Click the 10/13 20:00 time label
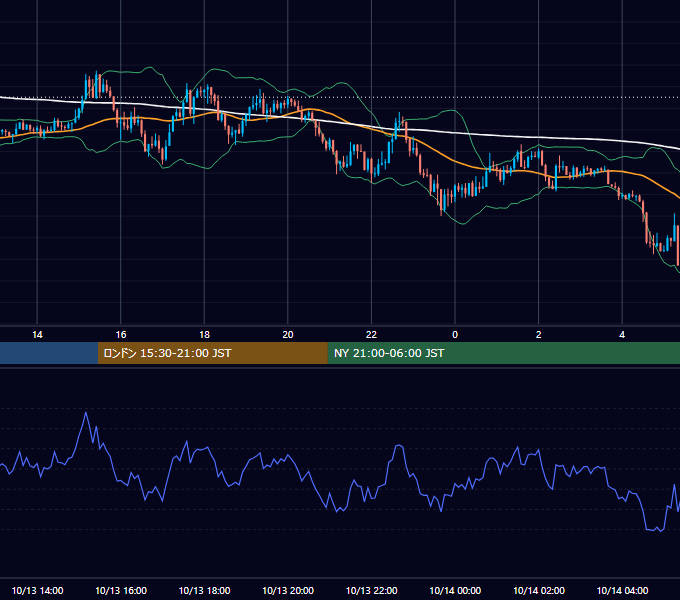 [x=288, y=590]
